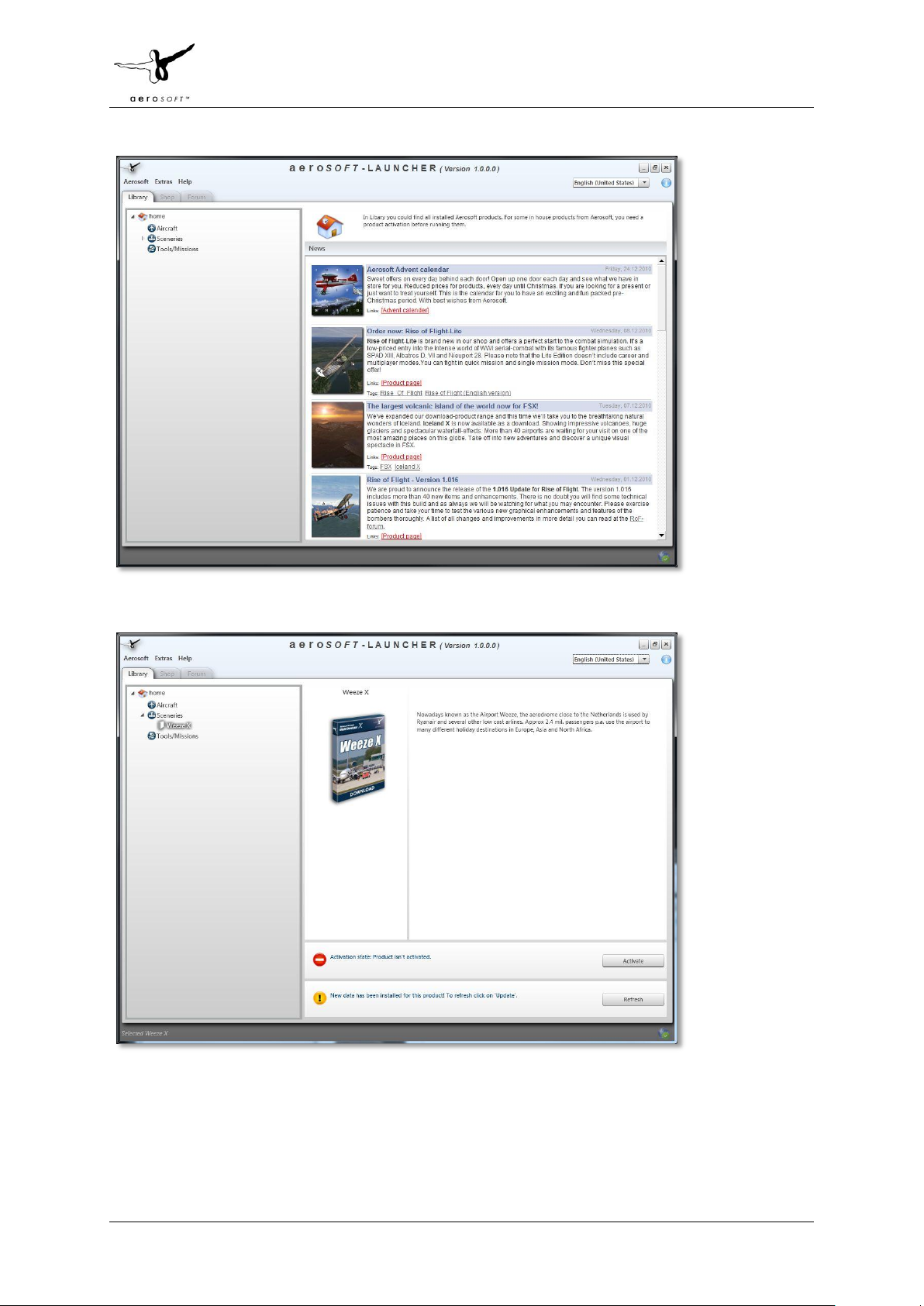
Task: Click the 'Aerosoft Advent calendar' headline
Action: point(408,270)
